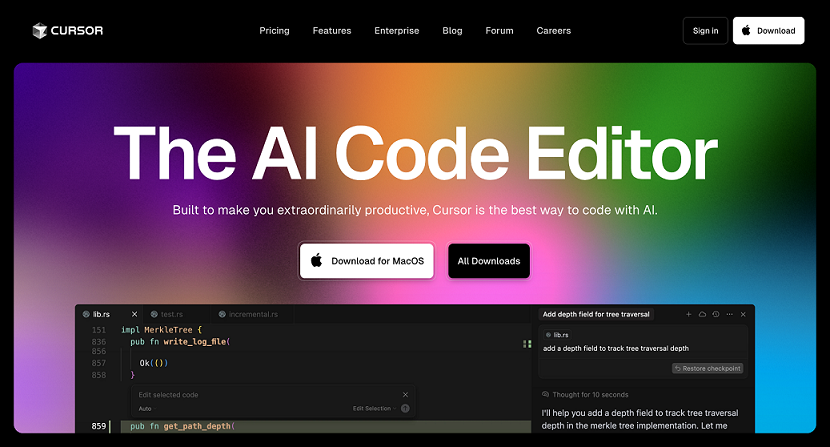
Task: Open the chat panel more options ellipsis
Action: pos(729,314)
